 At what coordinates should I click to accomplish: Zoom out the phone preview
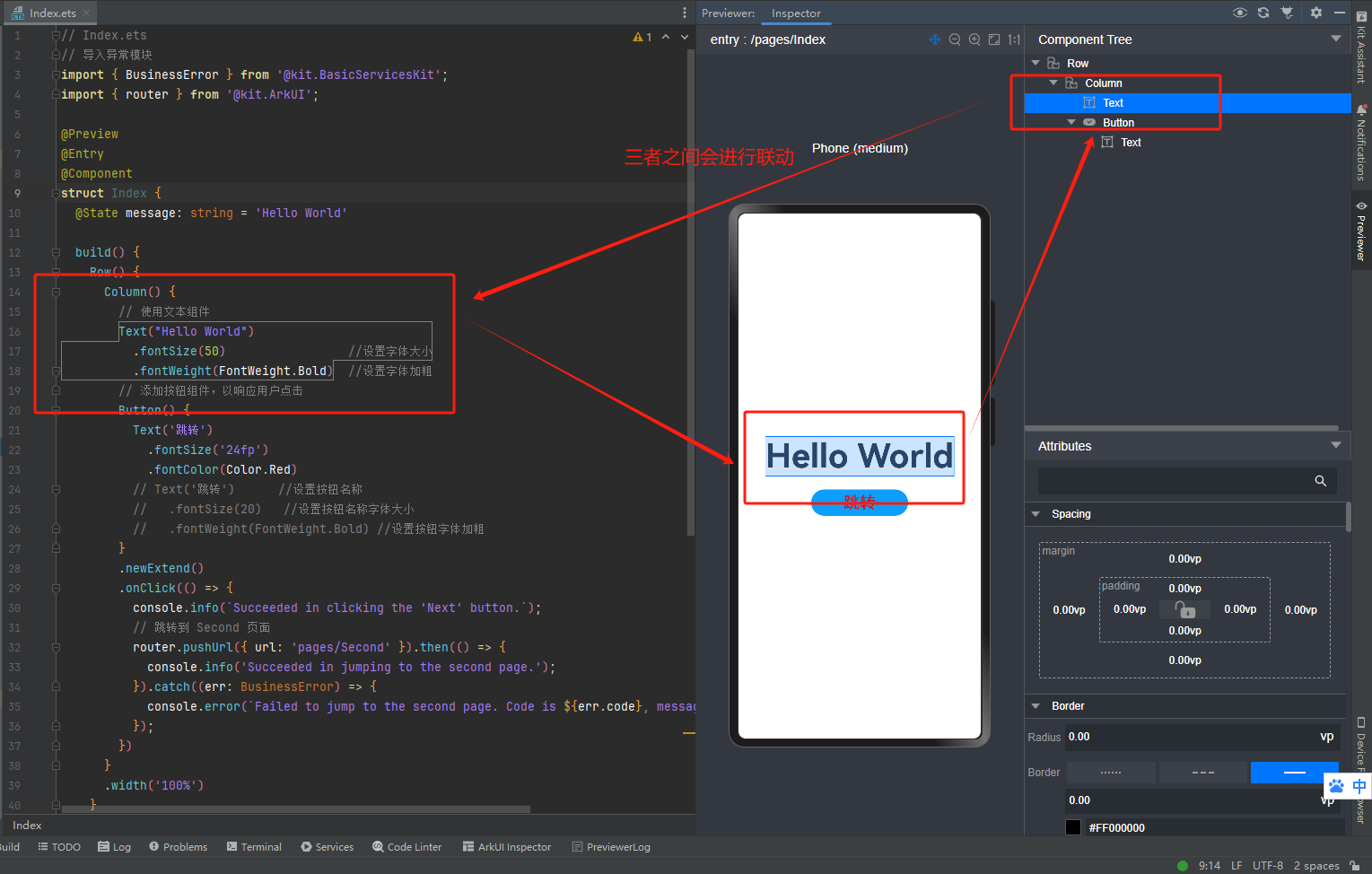click(955, 39)
